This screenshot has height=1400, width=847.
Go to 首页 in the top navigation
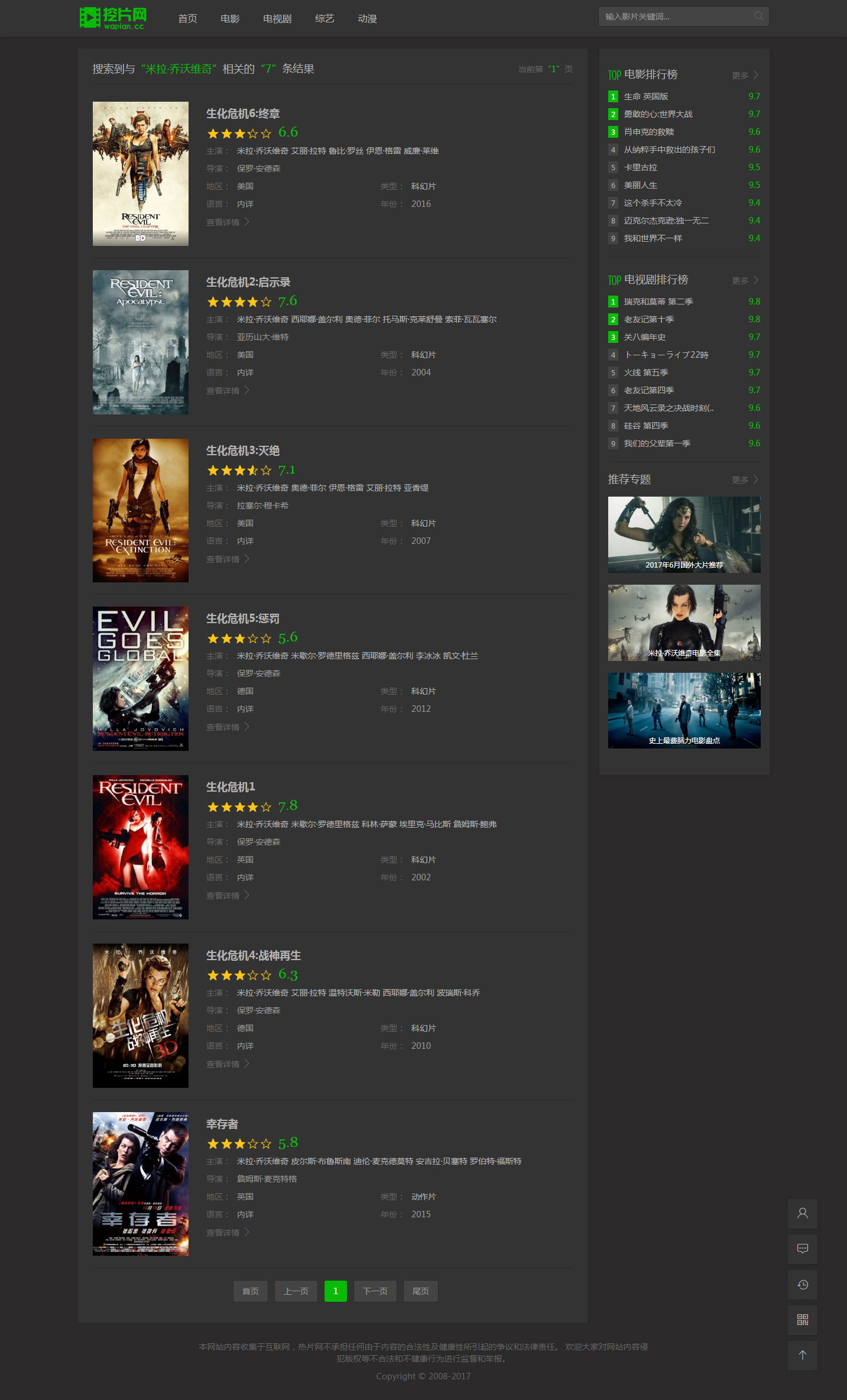[187, 19]
